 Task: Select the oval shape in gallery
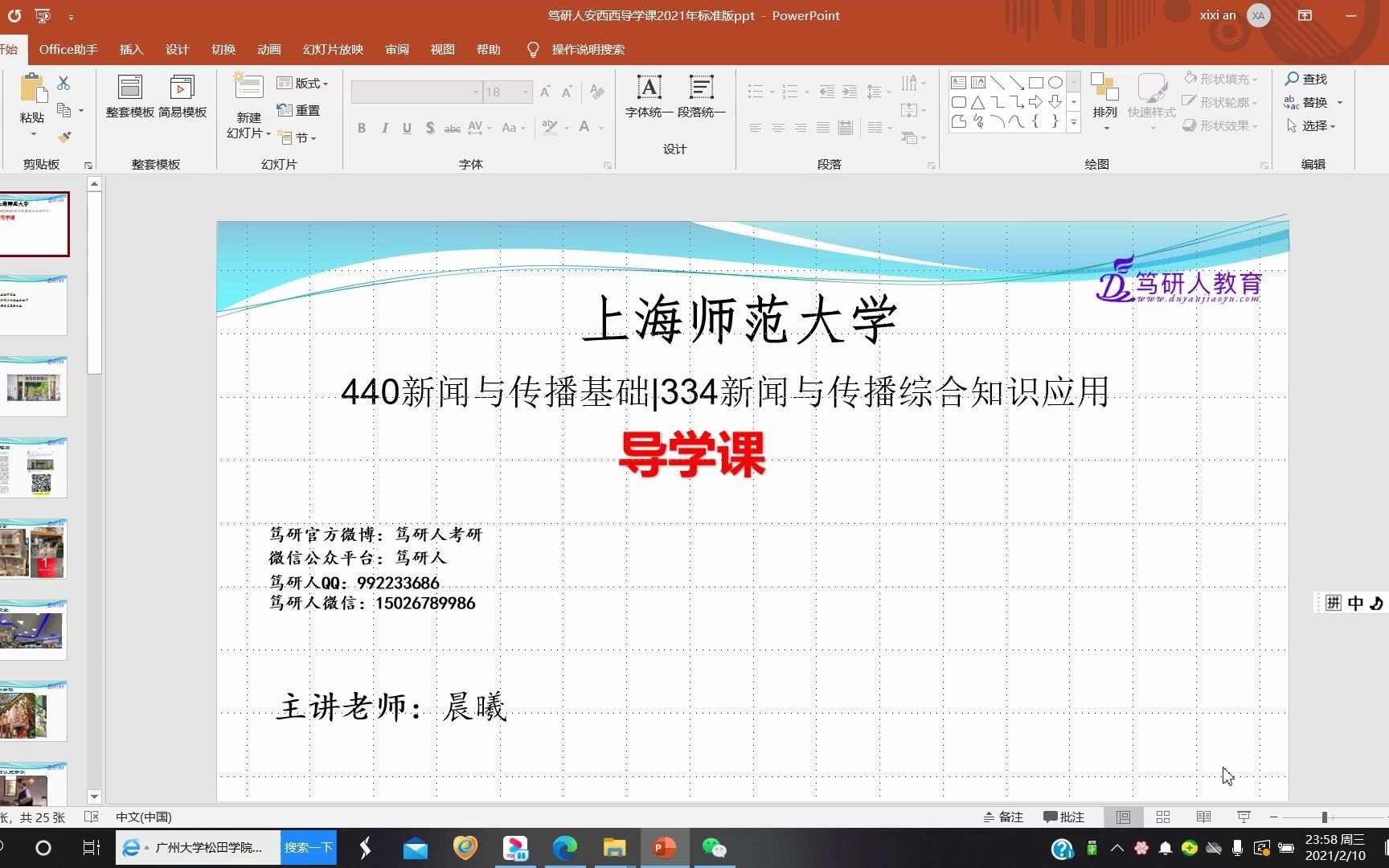click(x=1055, y=82)
